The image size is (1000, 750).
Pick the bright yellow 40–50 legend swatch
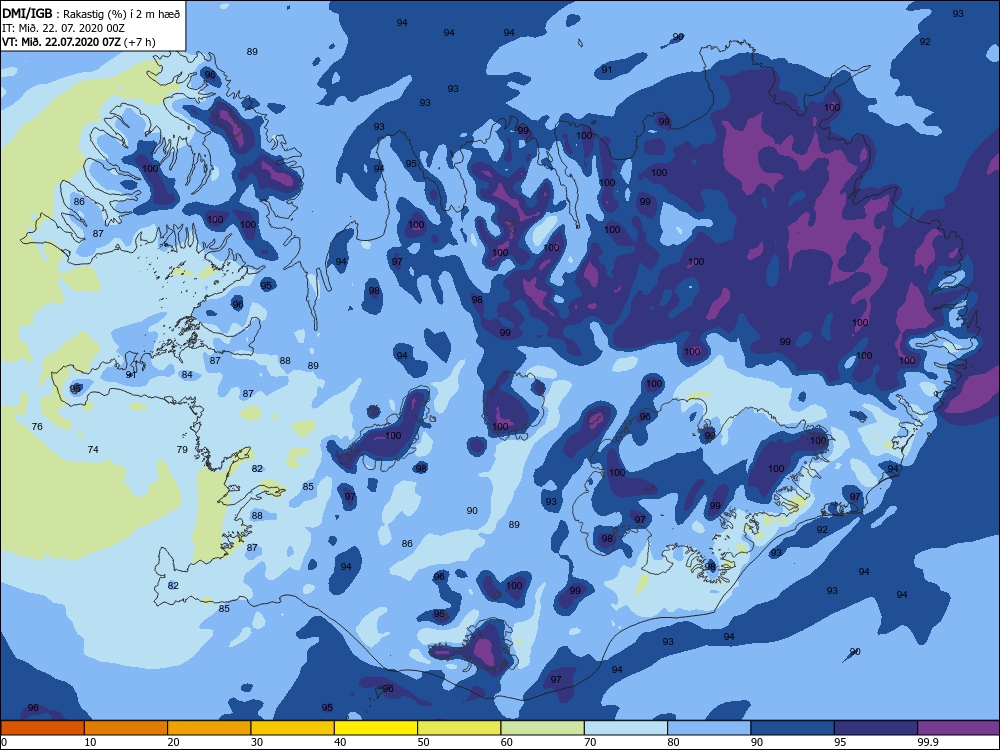pyautogui.click(x=376, y=728)
